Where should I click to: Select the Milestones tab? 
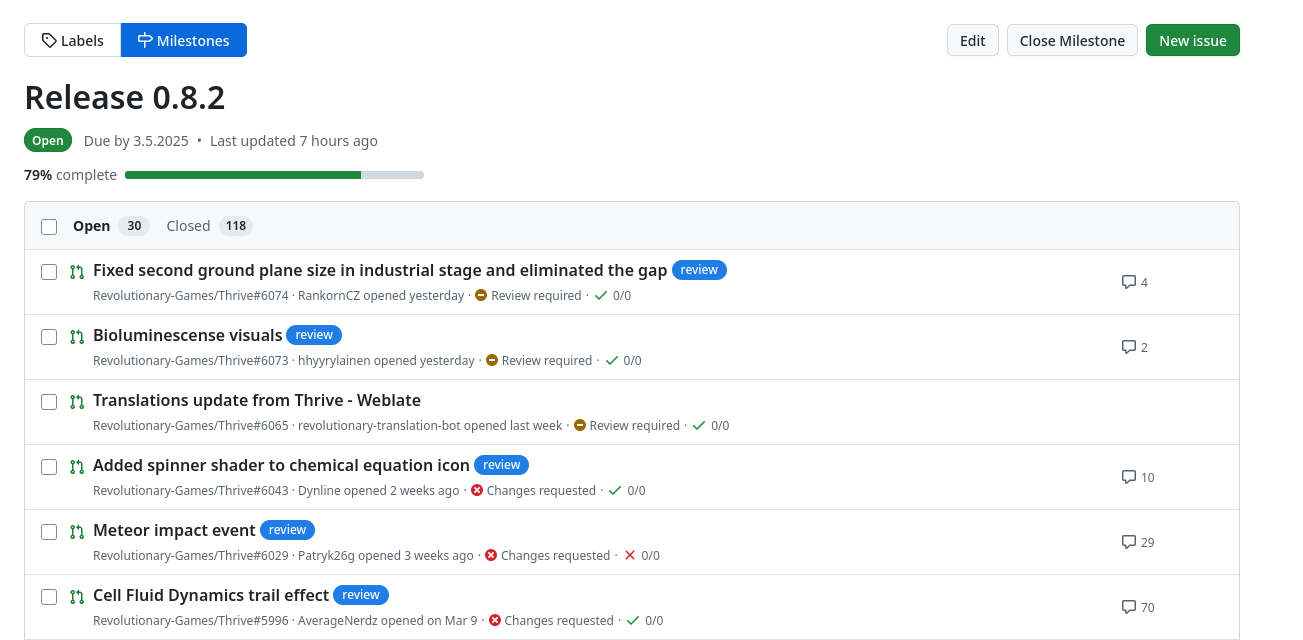click(x=184, y=40)
